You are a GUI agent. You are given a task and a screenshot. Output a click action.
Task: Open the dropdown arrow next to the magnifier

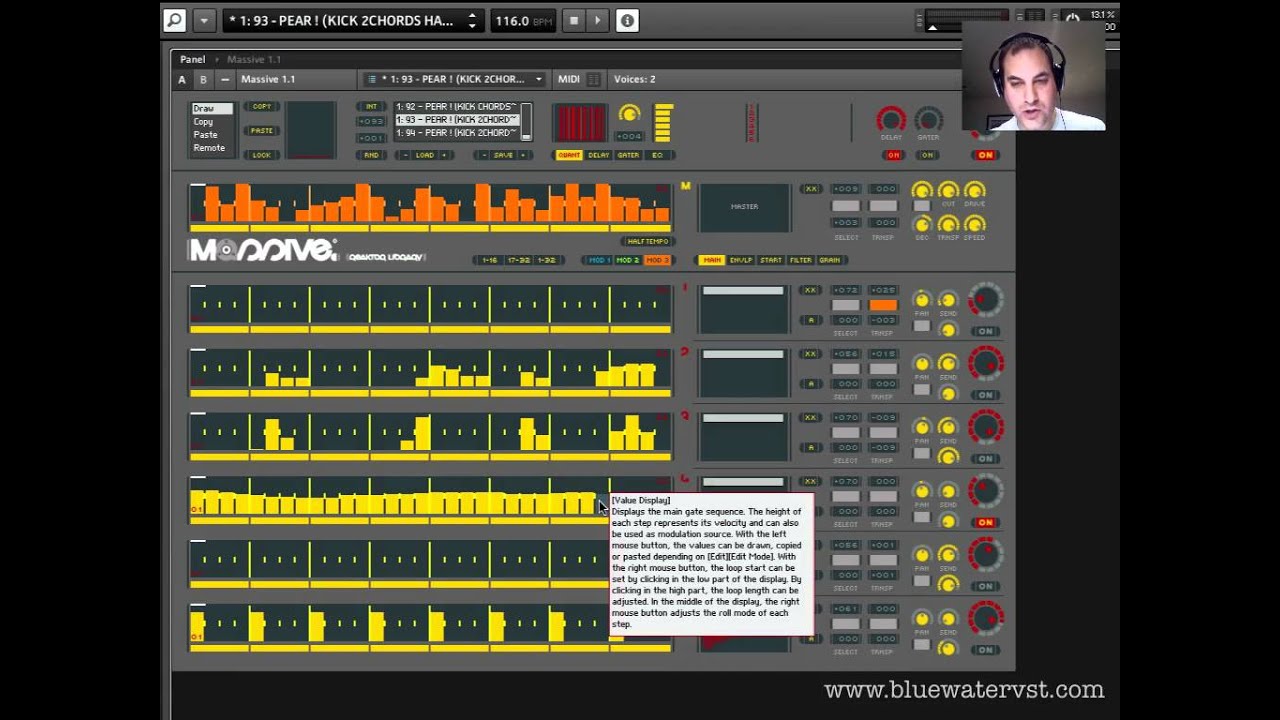(204, 20)
